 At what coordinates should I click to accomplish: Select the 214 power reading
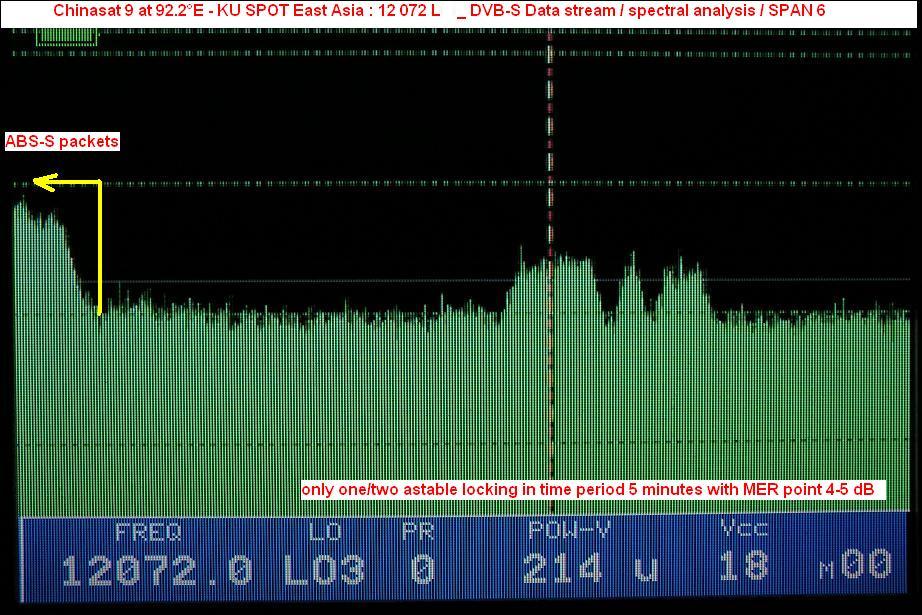[x=563, y=570]
